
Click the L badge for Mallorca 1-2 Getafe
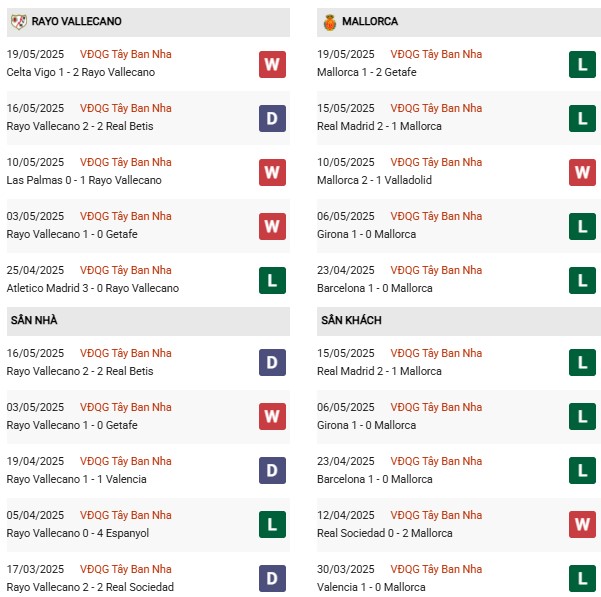(582, 64)
